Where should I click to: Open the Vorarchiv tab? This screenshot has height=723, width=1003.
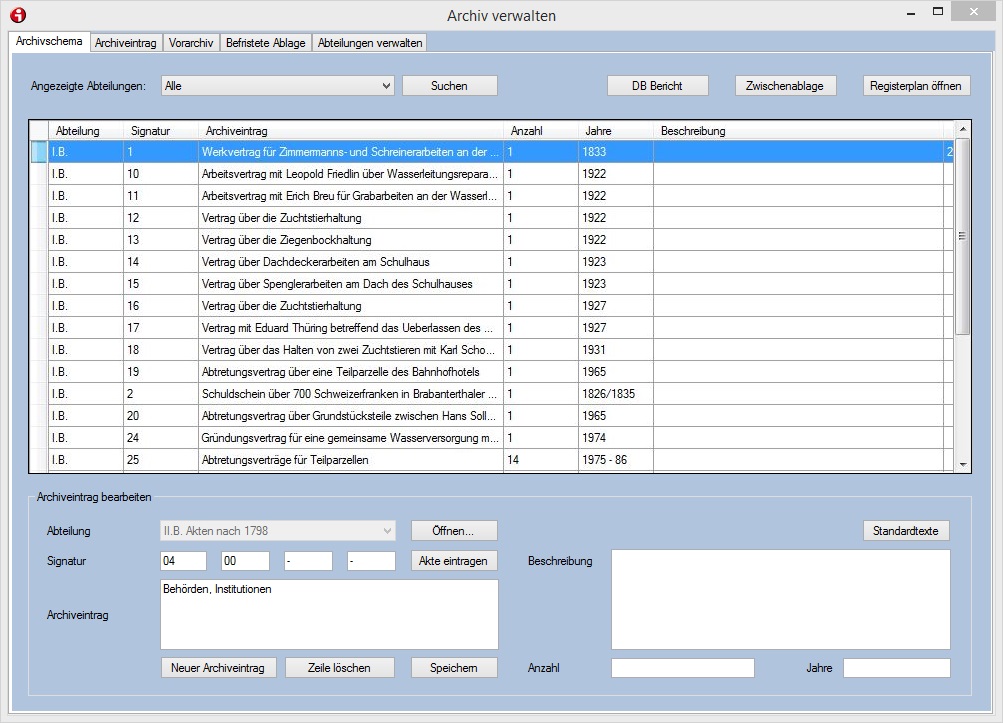coord(190,43)
